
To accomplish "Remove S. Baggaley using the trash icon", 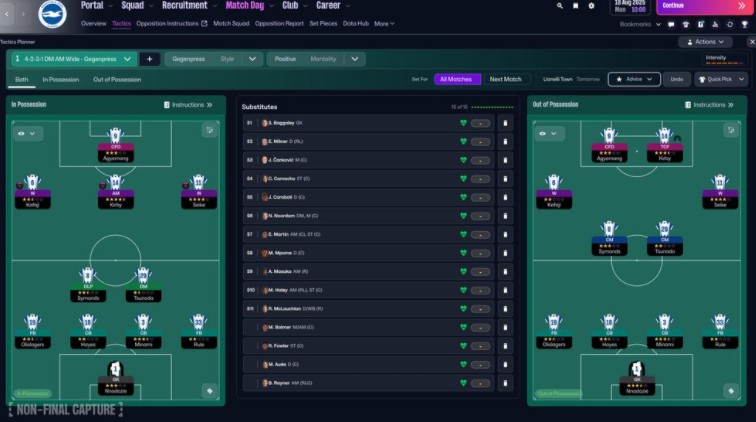I will (505, 123).
